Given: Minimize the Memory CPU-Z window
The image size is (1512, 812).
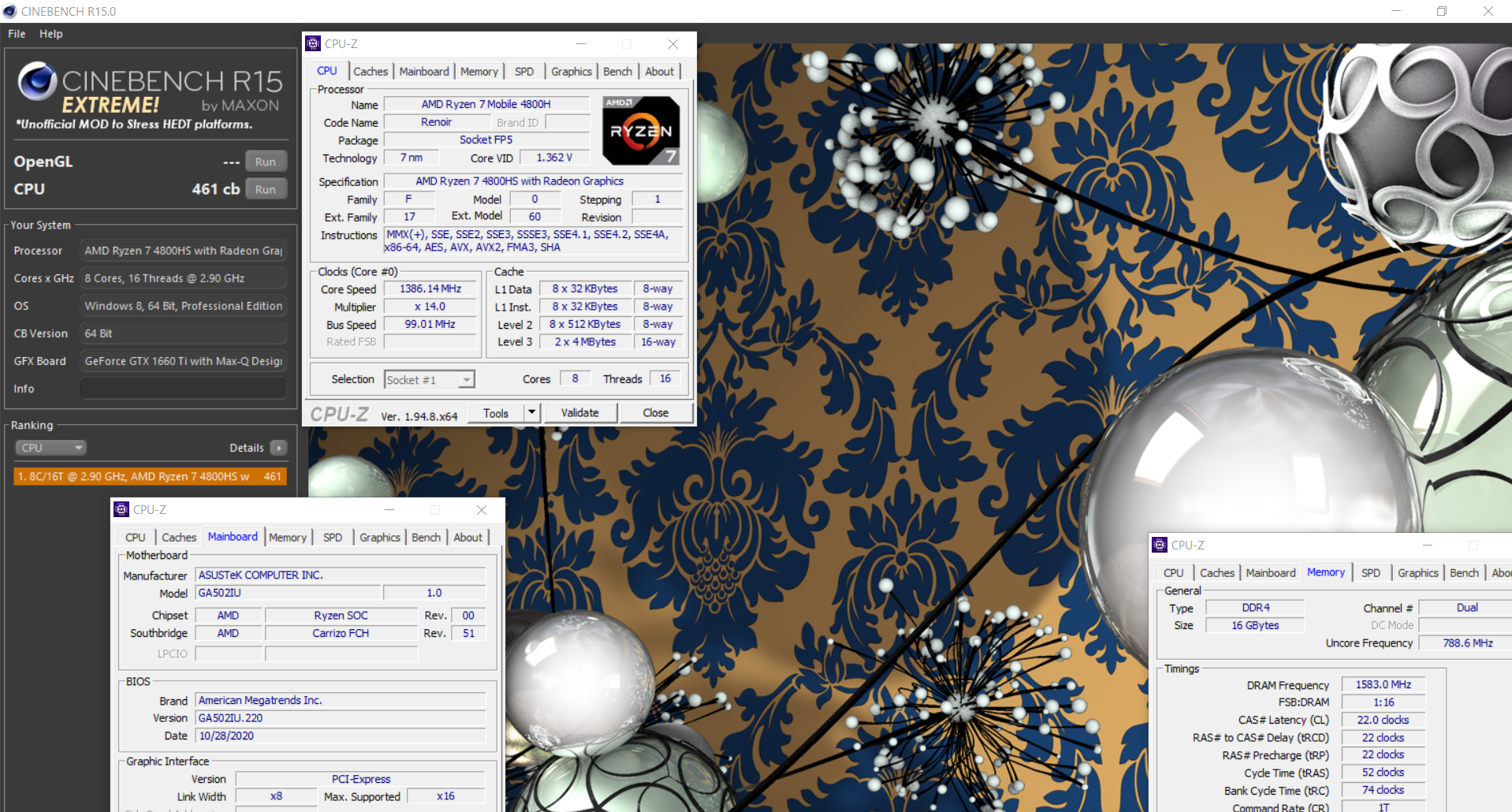Looking at the screenshot, I should tap(1428, 545).
